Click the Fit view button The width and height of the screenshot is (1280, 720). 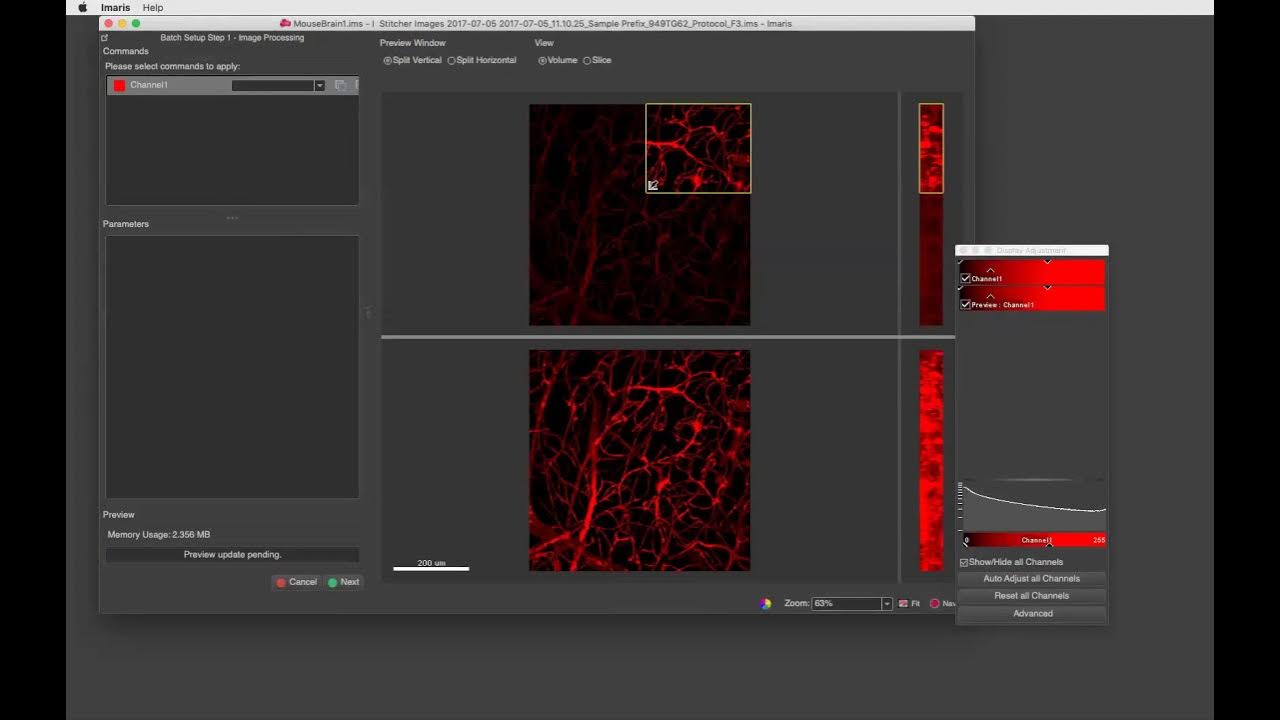[x=909, y=603]
